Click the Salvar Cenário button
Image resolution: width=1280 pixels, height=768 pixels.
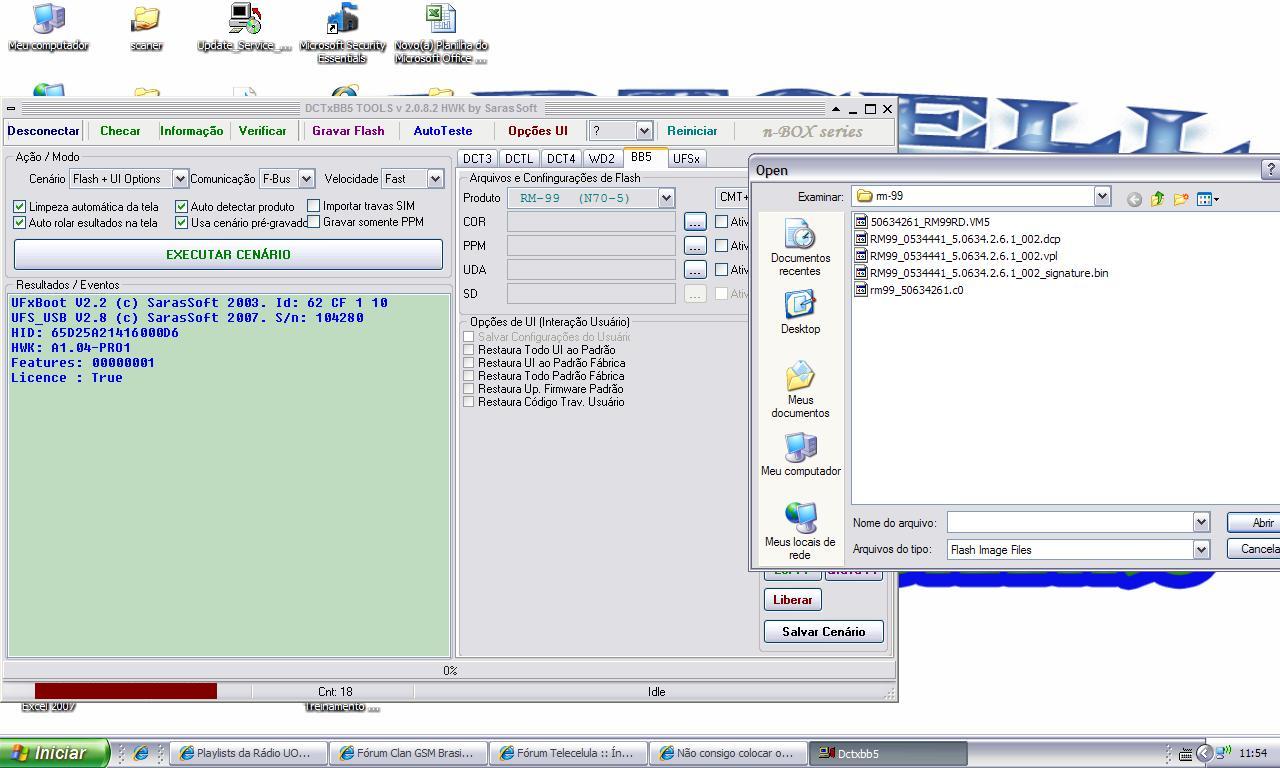pos(824,631)
